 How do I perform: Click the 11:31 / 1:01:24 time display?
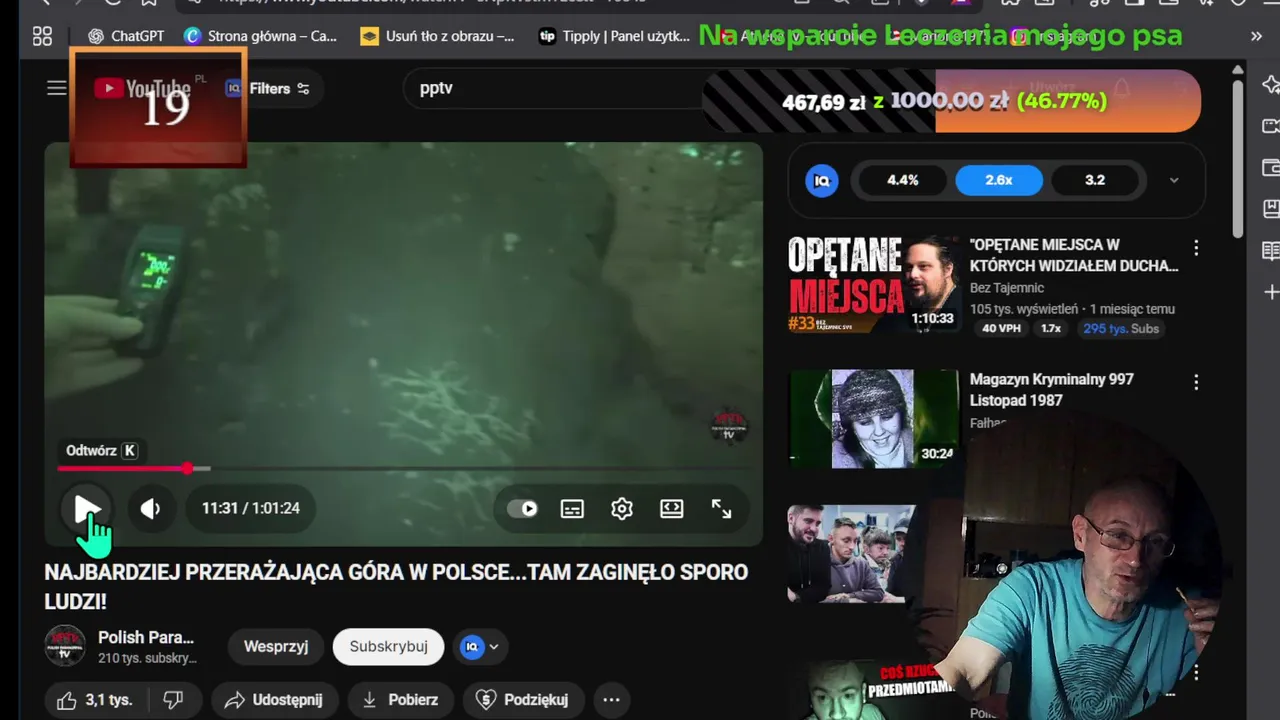[251, 508]
